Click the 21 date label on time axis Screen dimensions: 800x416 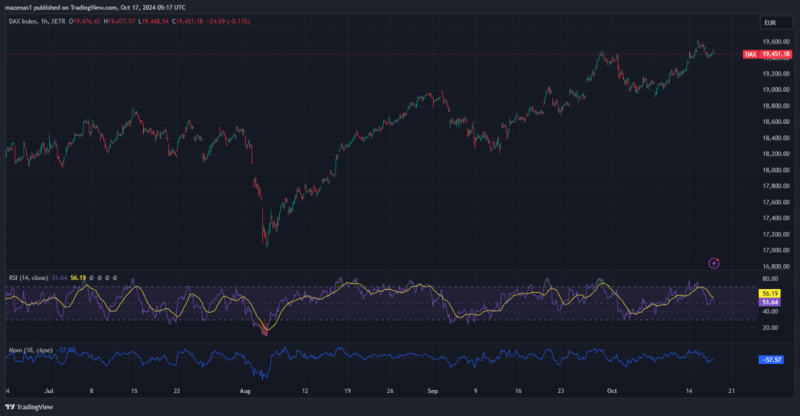732,391
